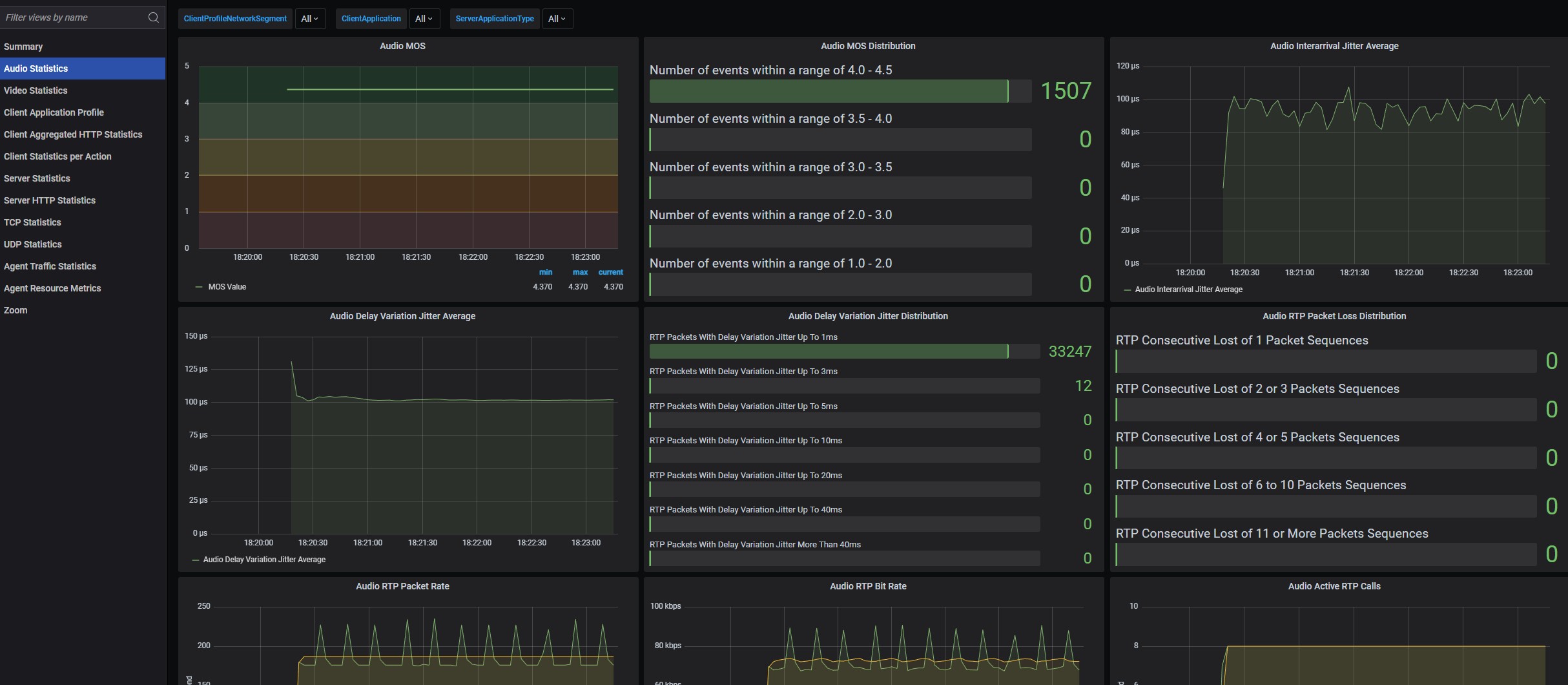The image size is (1568, 685).
Task: Click the 4.0 - 4.5 MOS range bar
Action: point(840,91)
